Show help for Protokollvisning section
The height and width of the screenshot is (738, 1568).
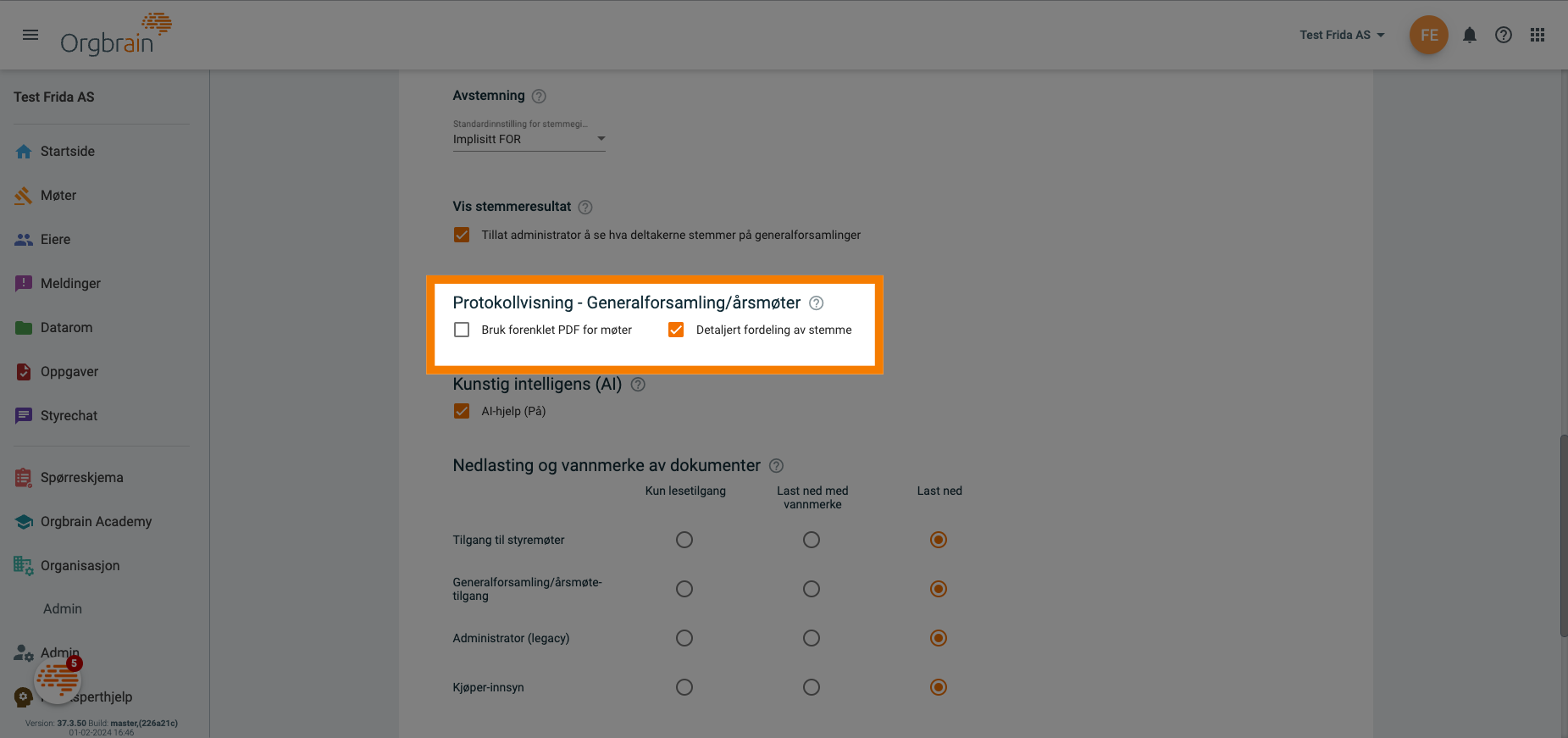click(x=817, y=302)
